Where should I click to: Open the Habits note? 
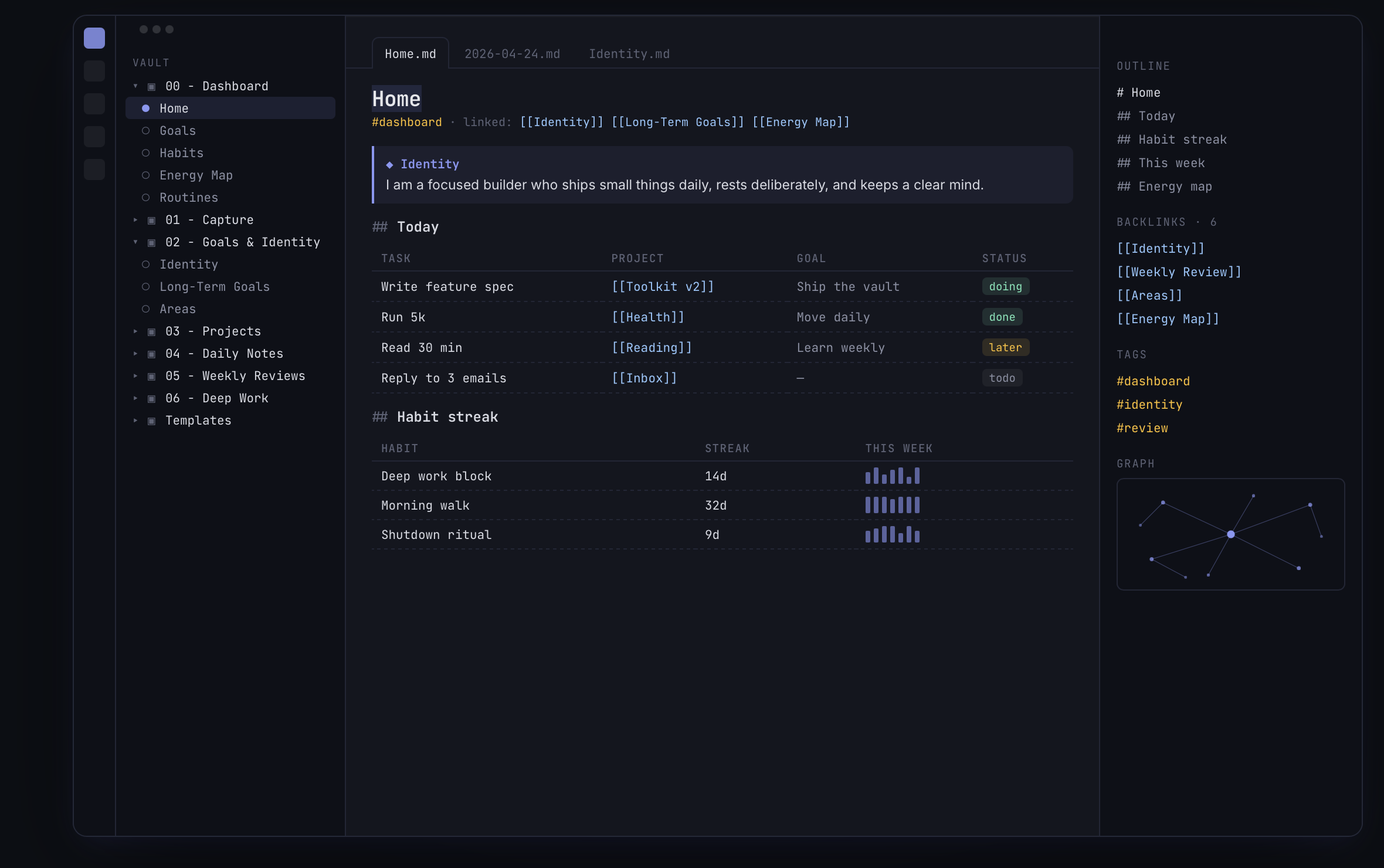pyautogui.click(x=230, y=153)
